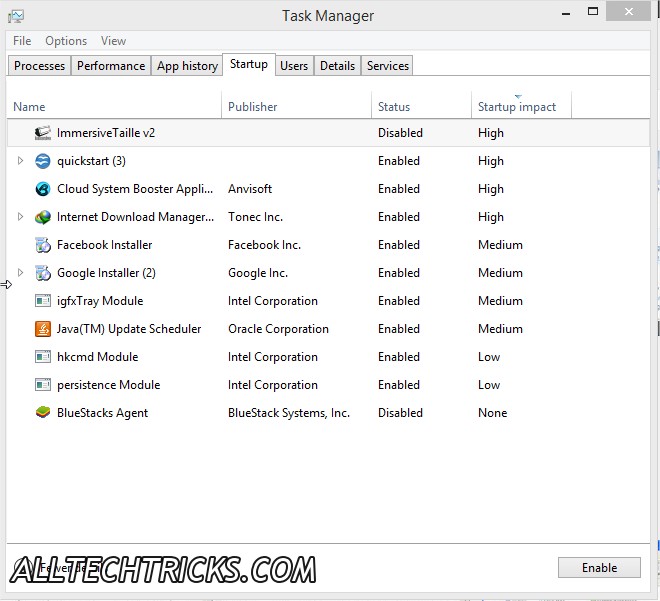Image resolution: width=660 pixels, height=601 pixels.
Task: Click the Disabled status of BlueStacks Agent
Action: 400,413
